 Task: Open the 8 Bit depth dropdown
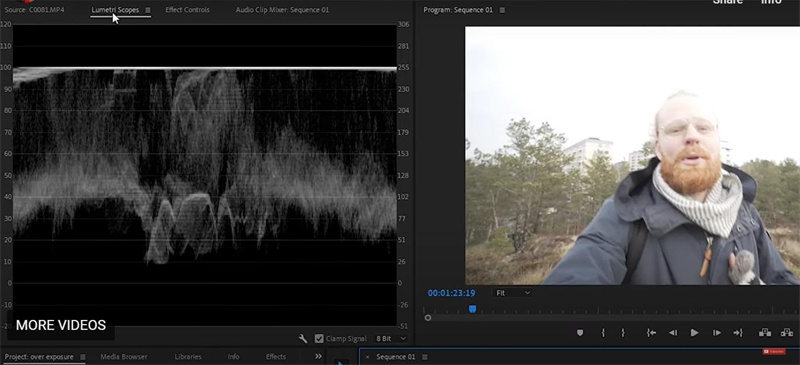click(x=391, y=338)
